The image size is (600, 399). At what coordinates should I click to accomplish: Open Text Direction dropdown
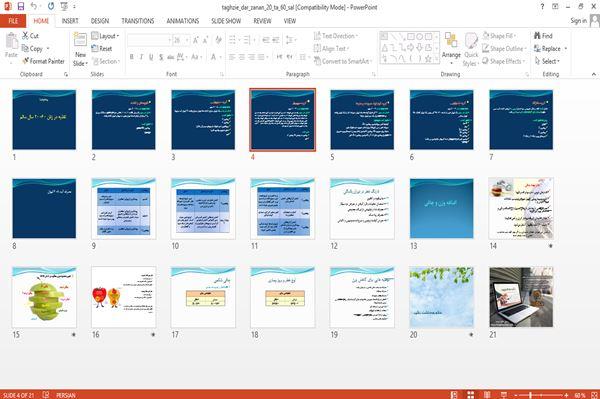[336, 36]
